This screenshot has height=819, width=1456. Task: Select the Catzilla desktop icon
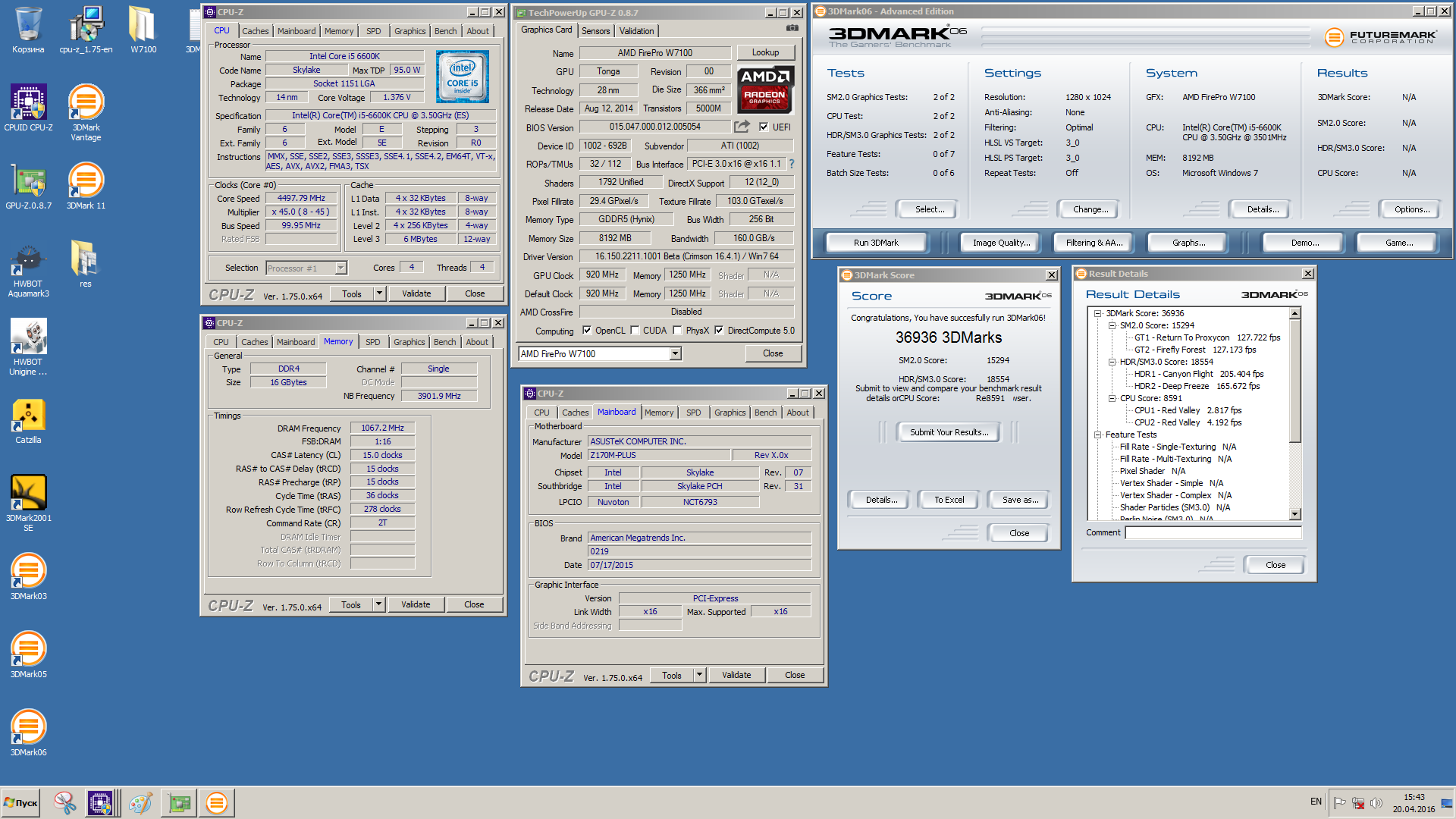coord(28,421)
